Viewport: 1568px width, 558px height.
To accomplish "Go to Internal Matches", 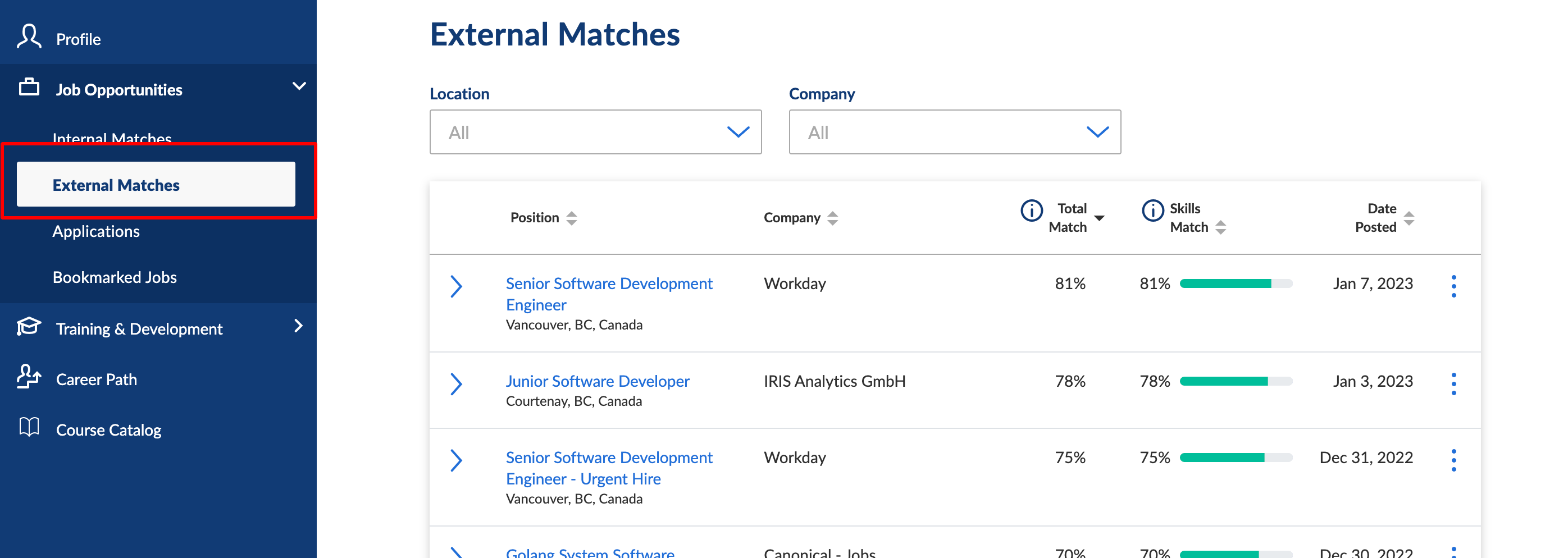I will click(112, 138).
